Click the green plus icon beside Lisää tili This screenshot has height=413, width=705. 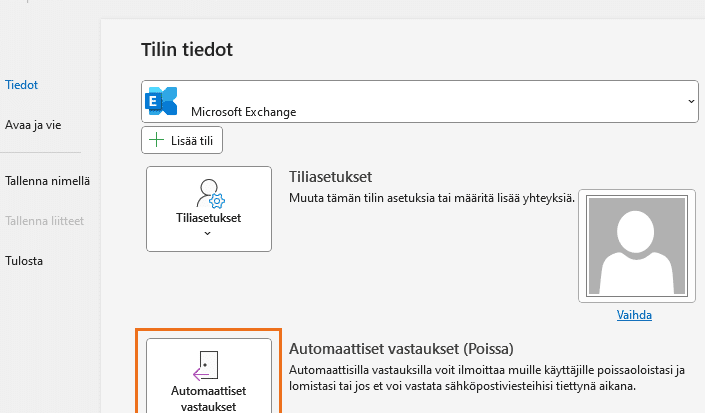tap(156, 140)
